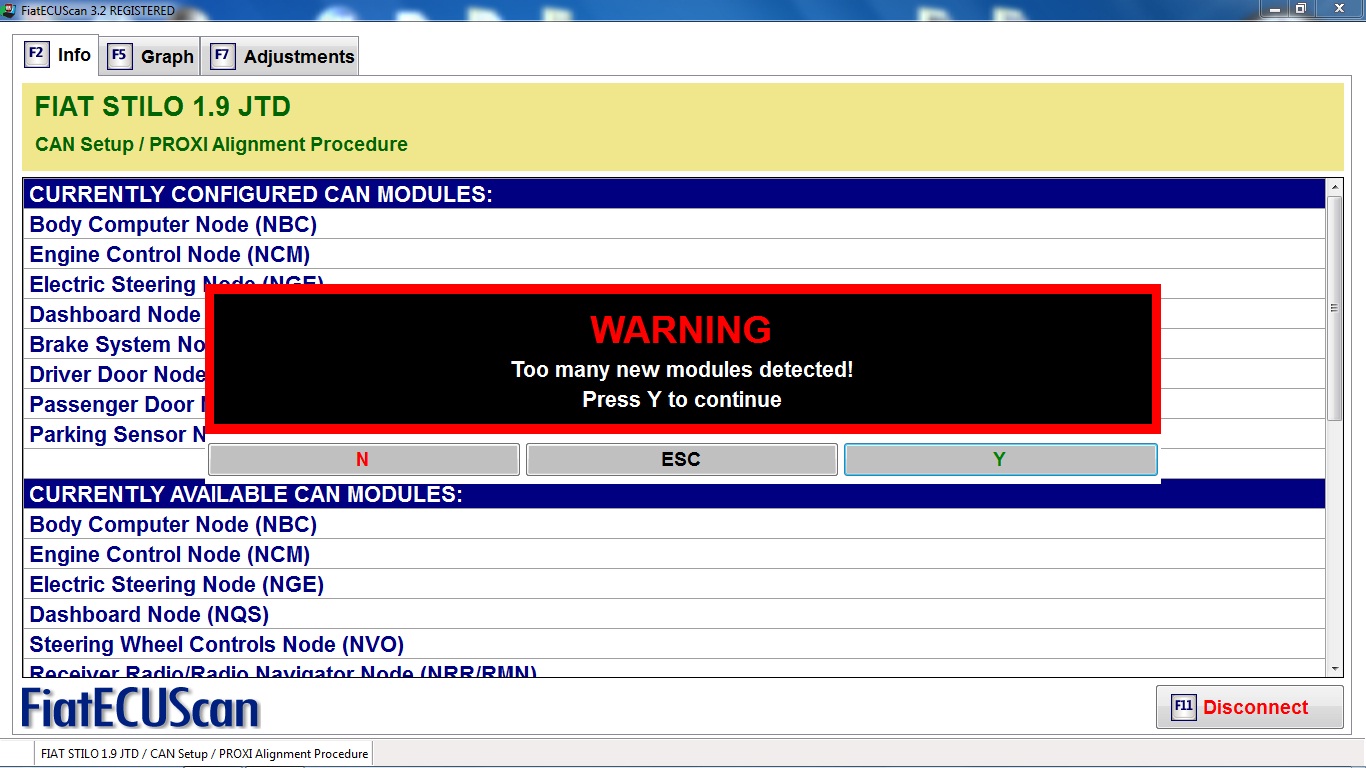1366x768 pixels.
Task: Close the FiatECUScan window
Action: coord(1338,9)
